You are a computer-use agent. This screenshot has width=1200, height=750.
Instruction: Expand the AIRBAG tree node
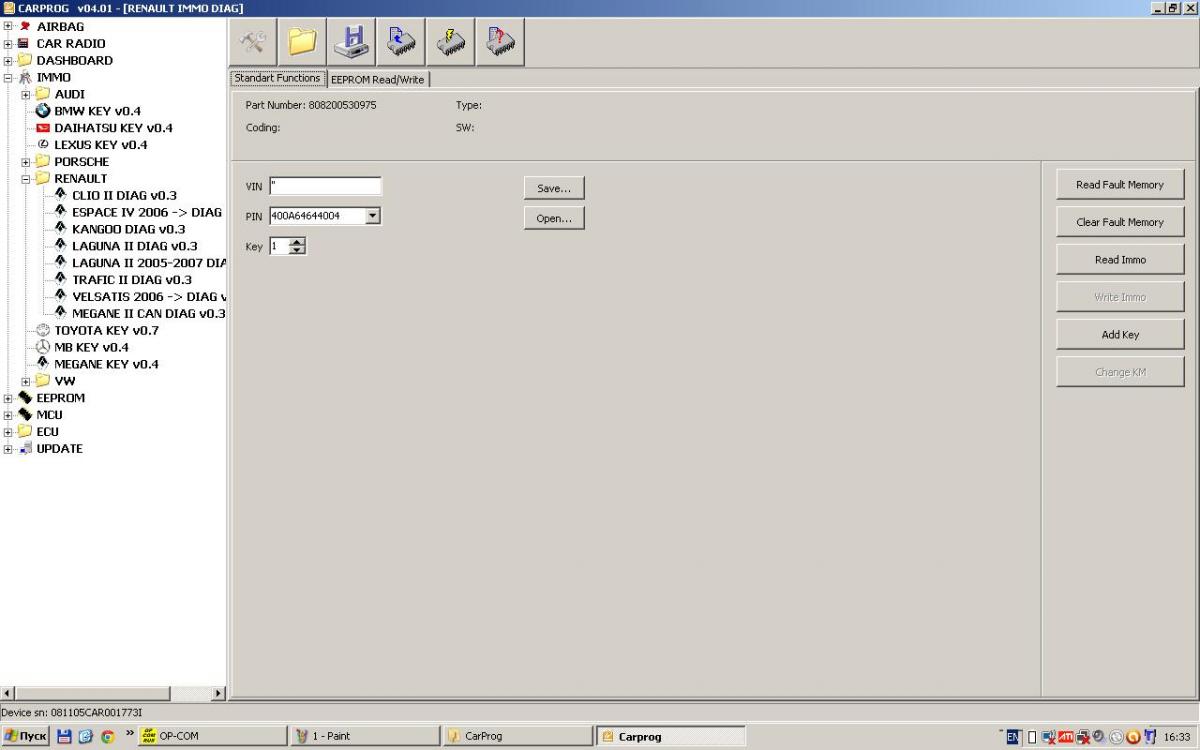click(8, 27)
